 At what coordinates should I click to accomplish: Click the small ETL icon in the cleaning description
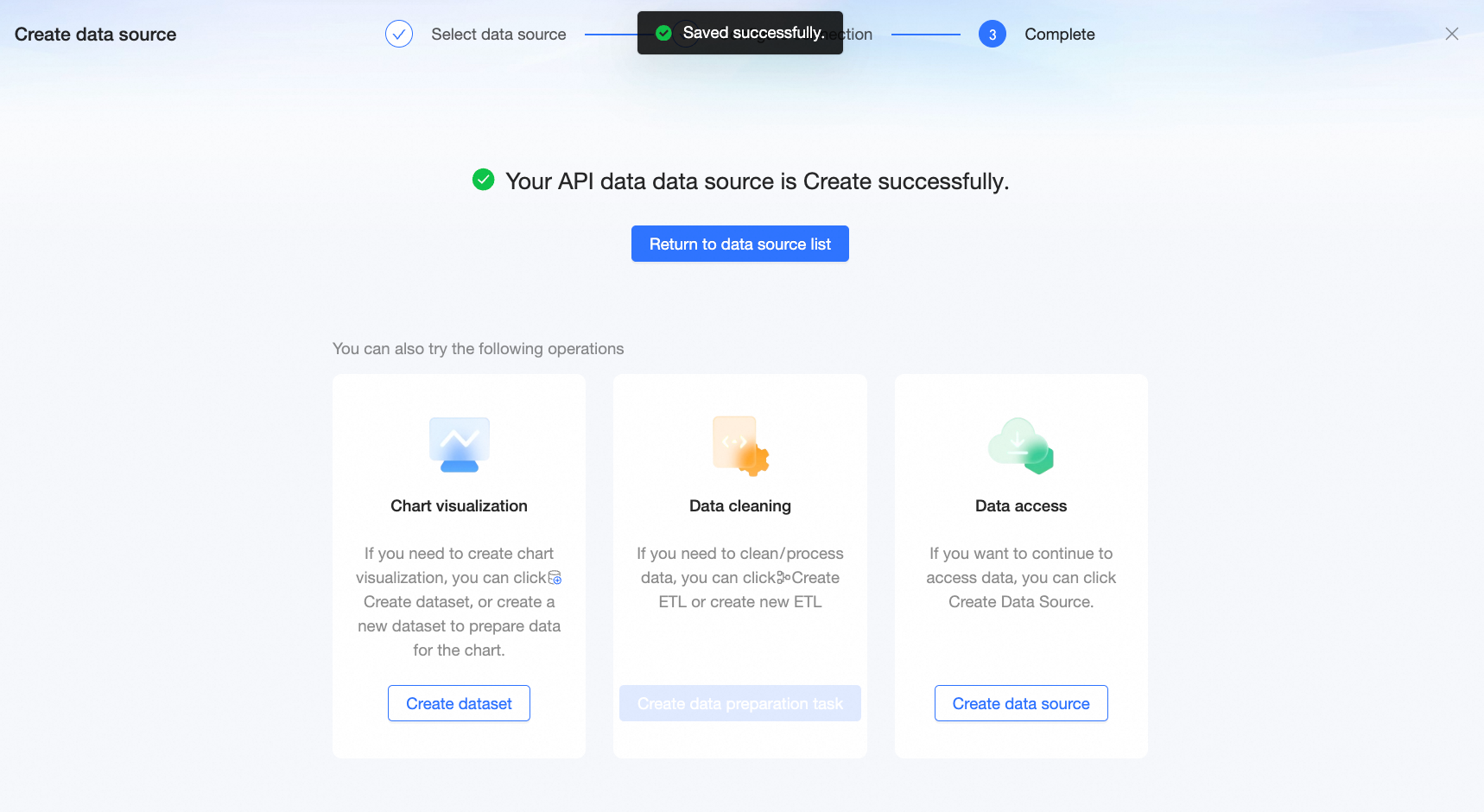coord(783,577)
